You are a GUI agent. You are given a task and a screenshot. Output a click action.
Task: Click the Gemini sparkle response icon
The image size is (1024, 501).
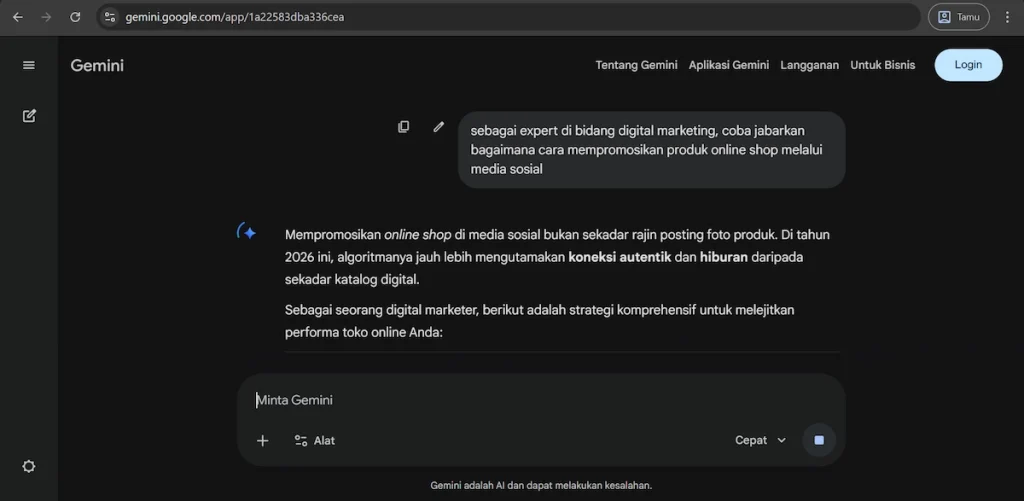click(x=246, y=232)
